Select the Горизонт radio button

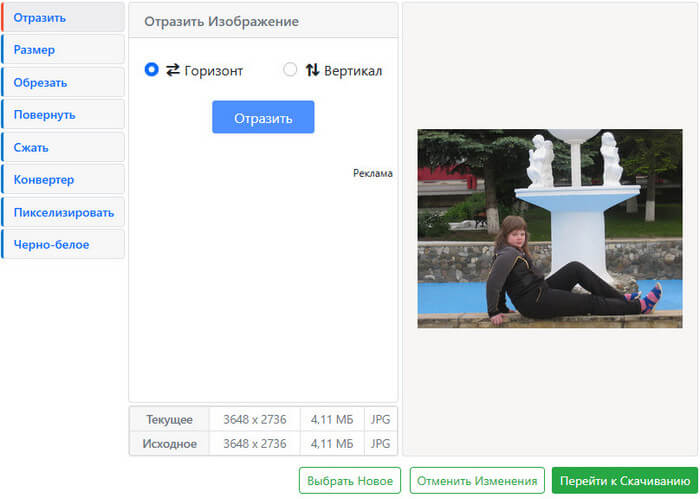[152, 70]
